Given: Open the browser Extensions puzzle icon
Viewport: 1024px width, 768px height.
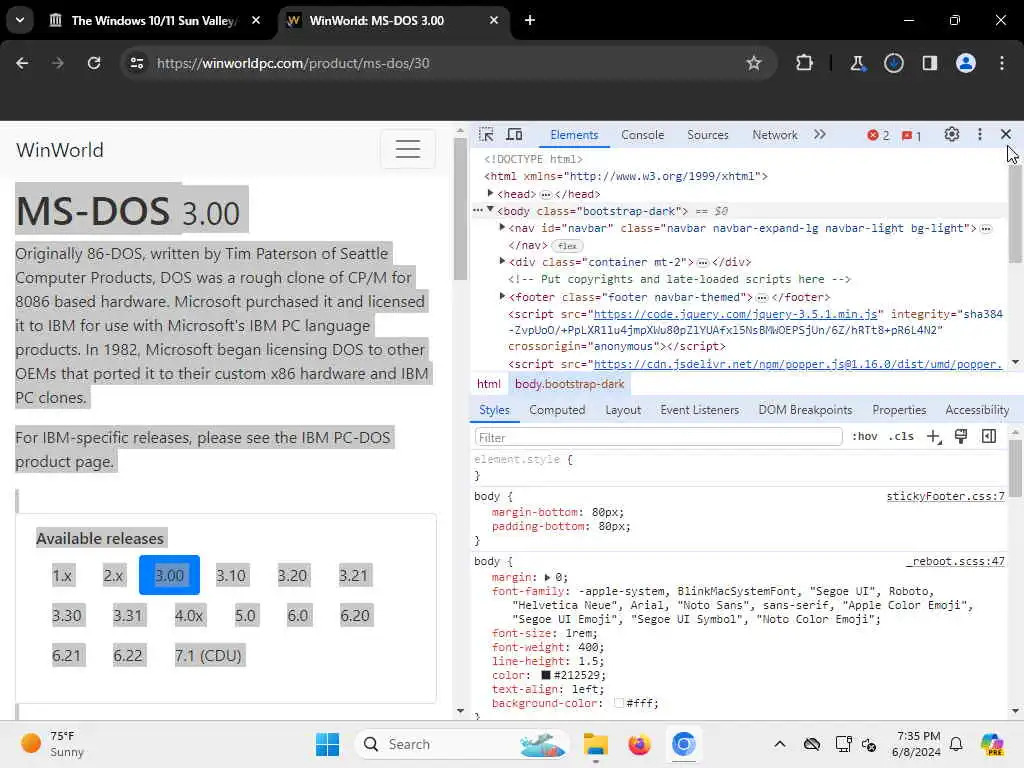Looking at the screenshot, I should pyautogui.click(x=804, y=63).
